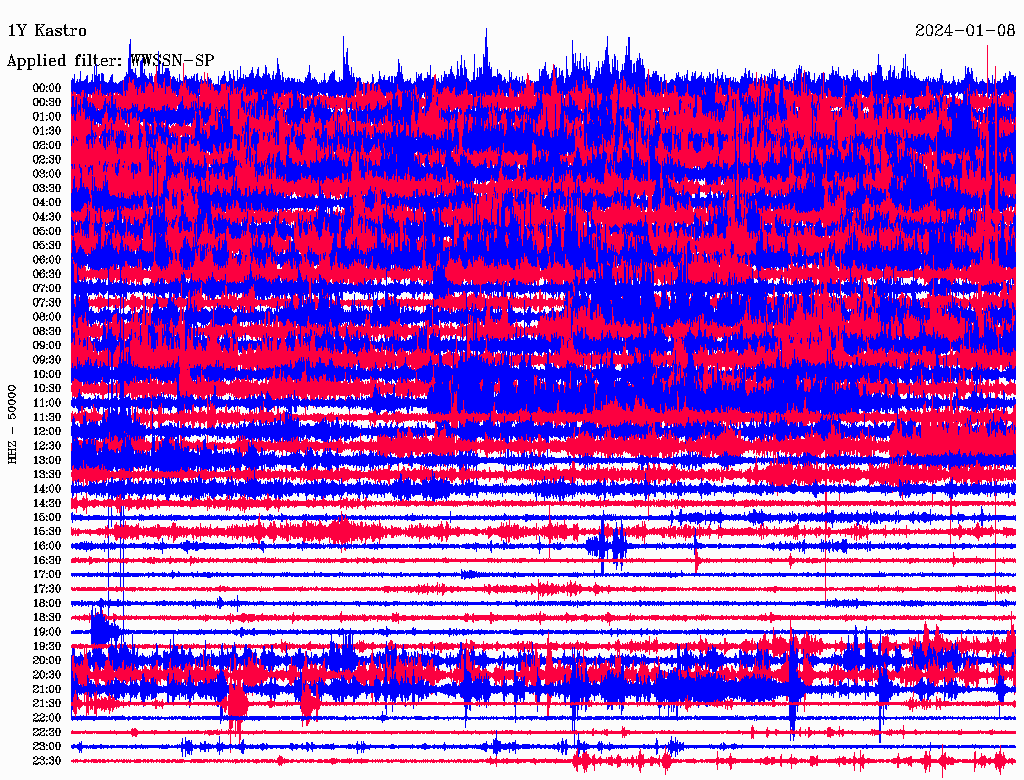Select the 17:00 time label
Viewport: 1024px width, 780px height.
pos(47,575)
